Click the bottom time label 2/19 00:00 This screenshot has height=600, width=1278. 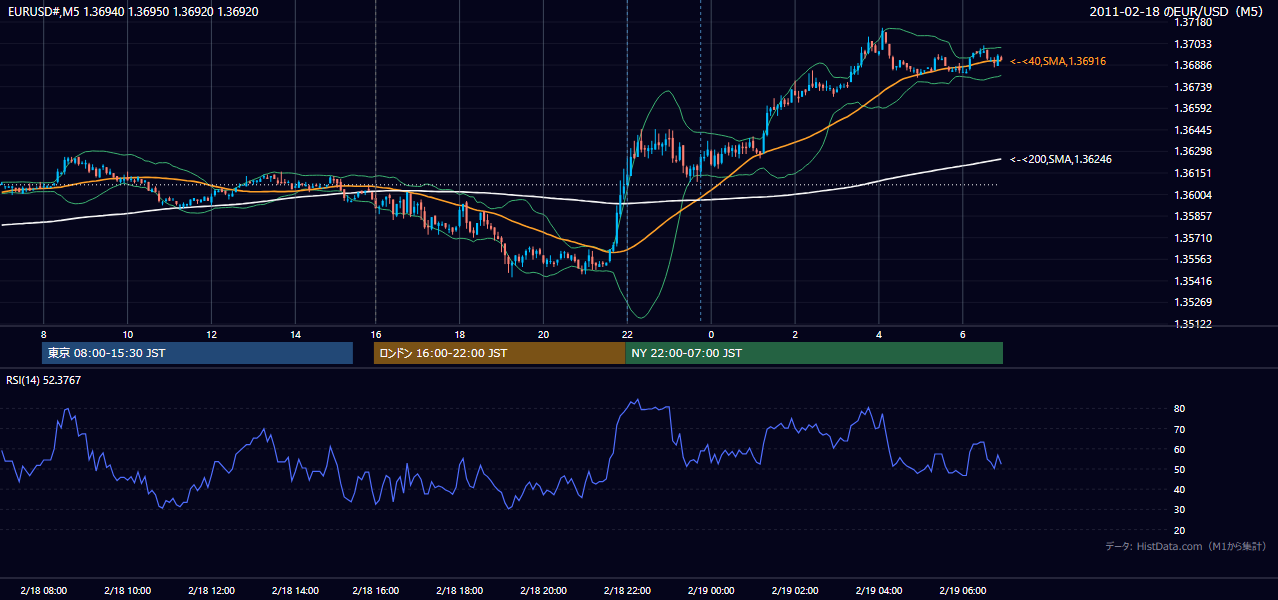[x=711, y=591]
